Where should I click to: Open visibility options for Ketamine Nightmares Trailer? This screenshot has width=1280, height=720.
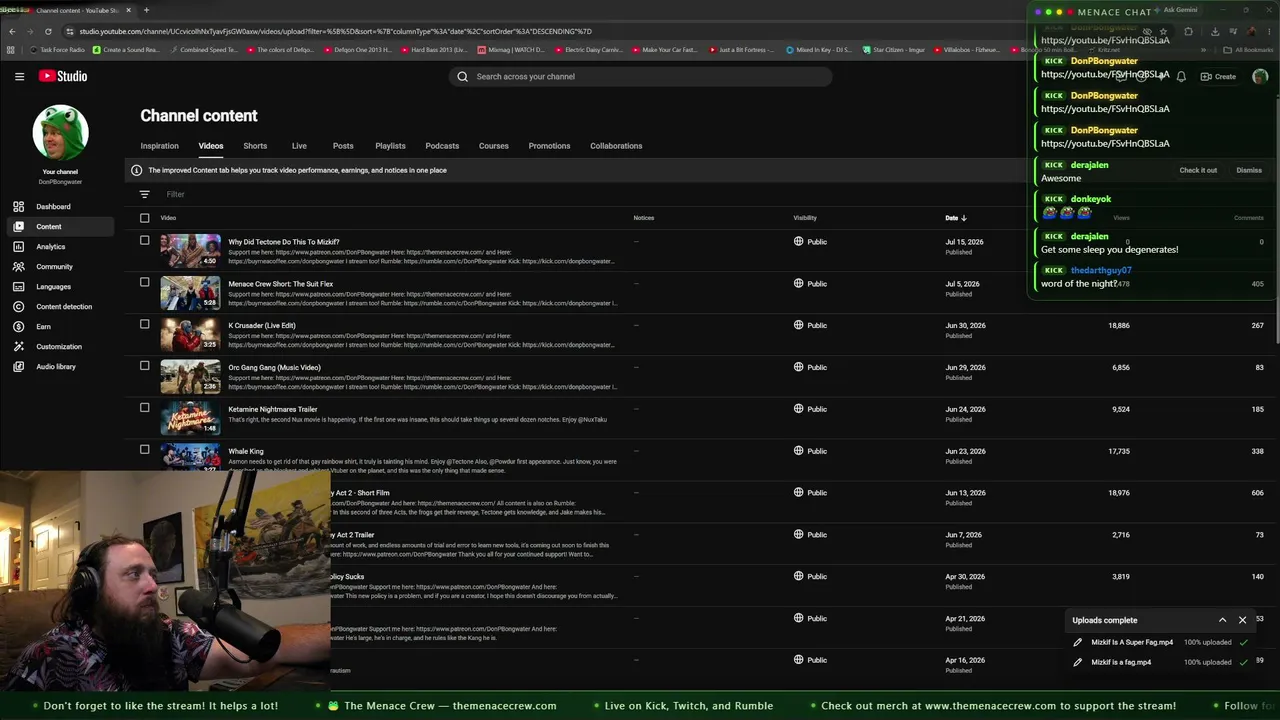tap(811, 409)
